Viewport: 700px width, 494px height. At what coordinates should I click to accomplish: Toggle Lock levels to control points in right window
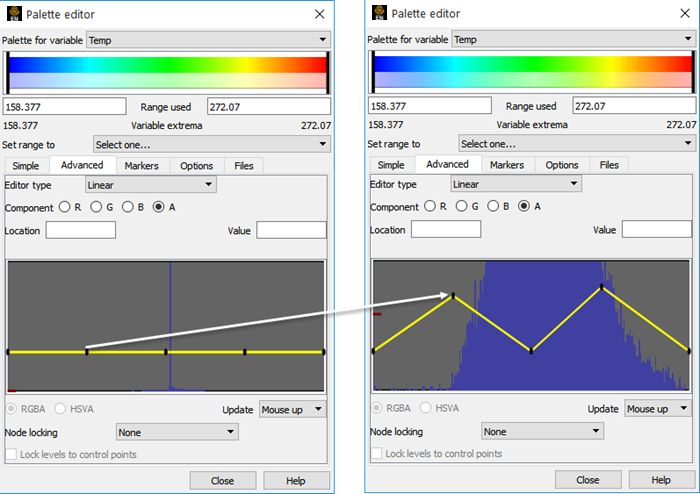pyautogui.click(x=376, y=453)
